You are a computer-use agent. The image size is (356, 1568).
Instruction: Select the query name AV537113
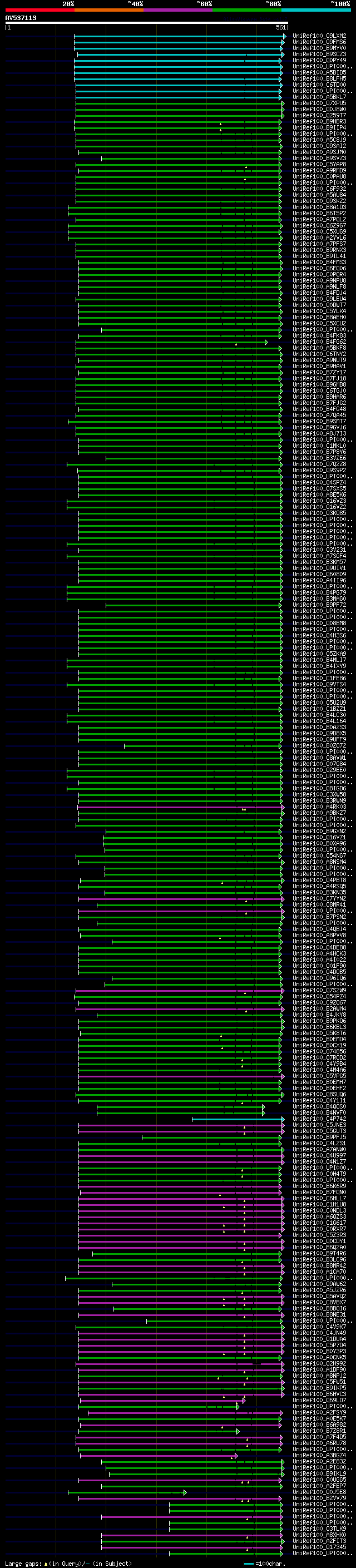21,18
